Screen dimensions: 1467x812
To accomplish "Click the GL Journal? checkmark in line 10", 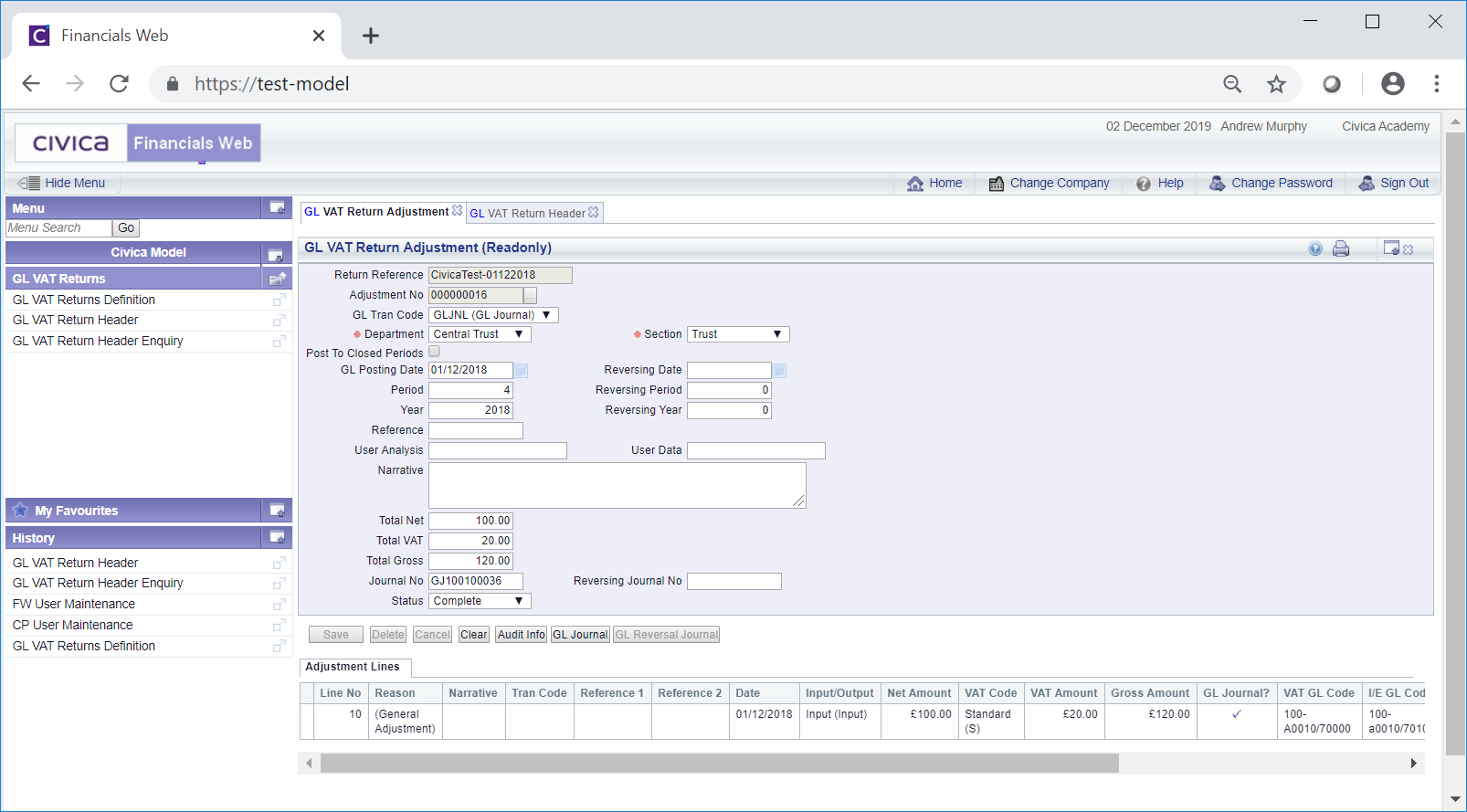I will click(1236, 714).
